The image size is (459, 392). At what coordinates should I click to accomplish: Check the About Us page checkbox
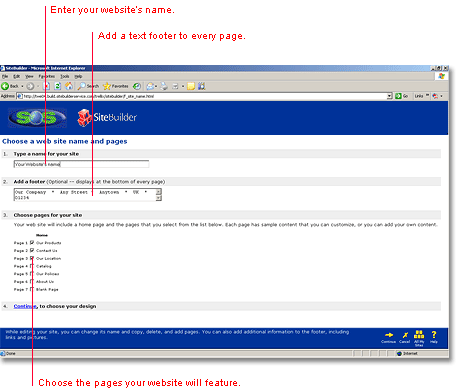point(32,281)
